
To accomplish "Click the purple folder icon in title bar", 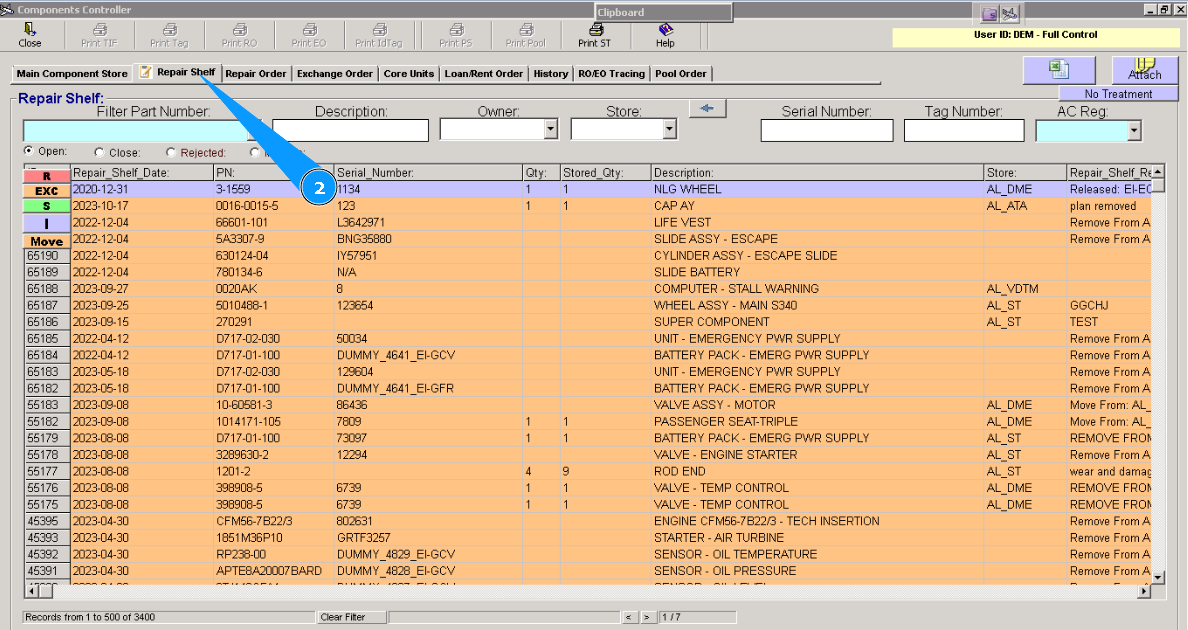I will 990,13.
